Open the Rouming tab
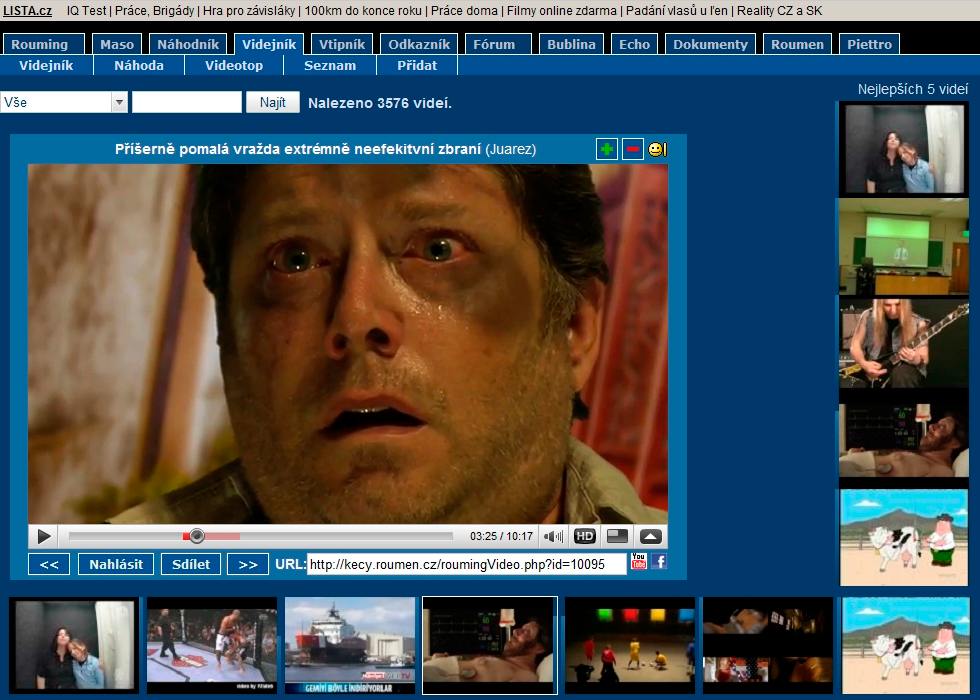The width and height of the screenshot is (980, 700). 43,44
